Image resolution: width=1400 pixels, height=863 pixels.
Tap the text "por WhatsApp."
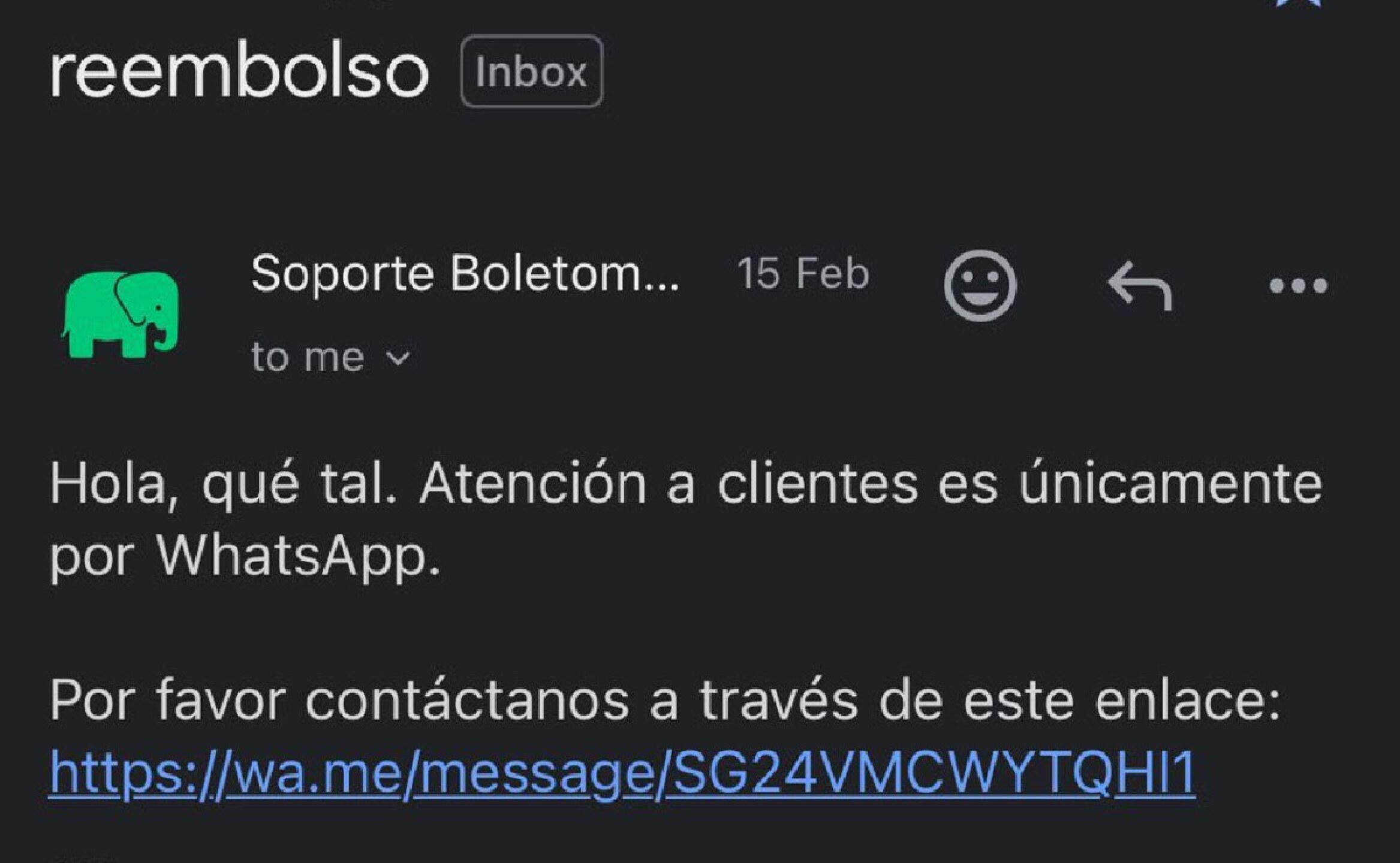coord(245,556)
